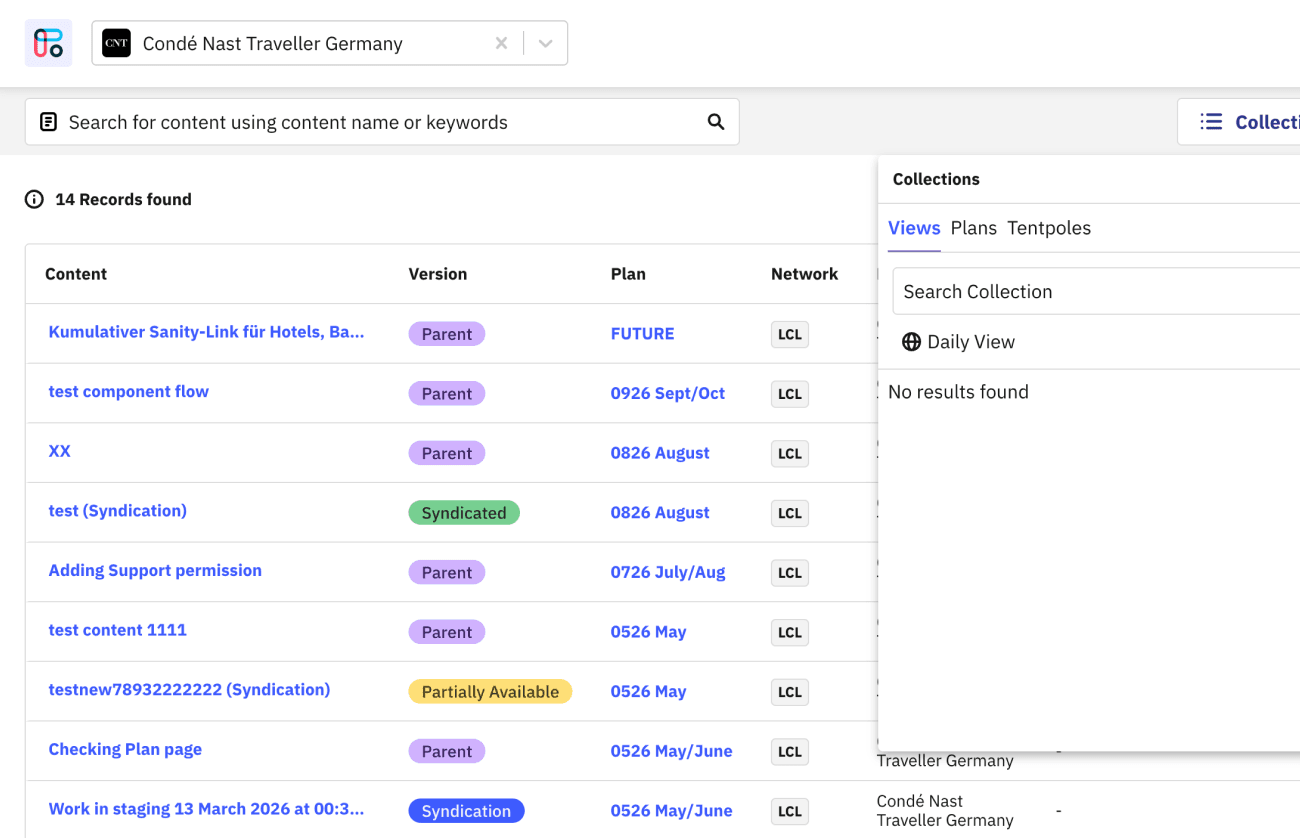Click LCL network tag in Kumulativer row
Image resolution: width=1300 pixels, height=838 pixels.
coord(790,335)
